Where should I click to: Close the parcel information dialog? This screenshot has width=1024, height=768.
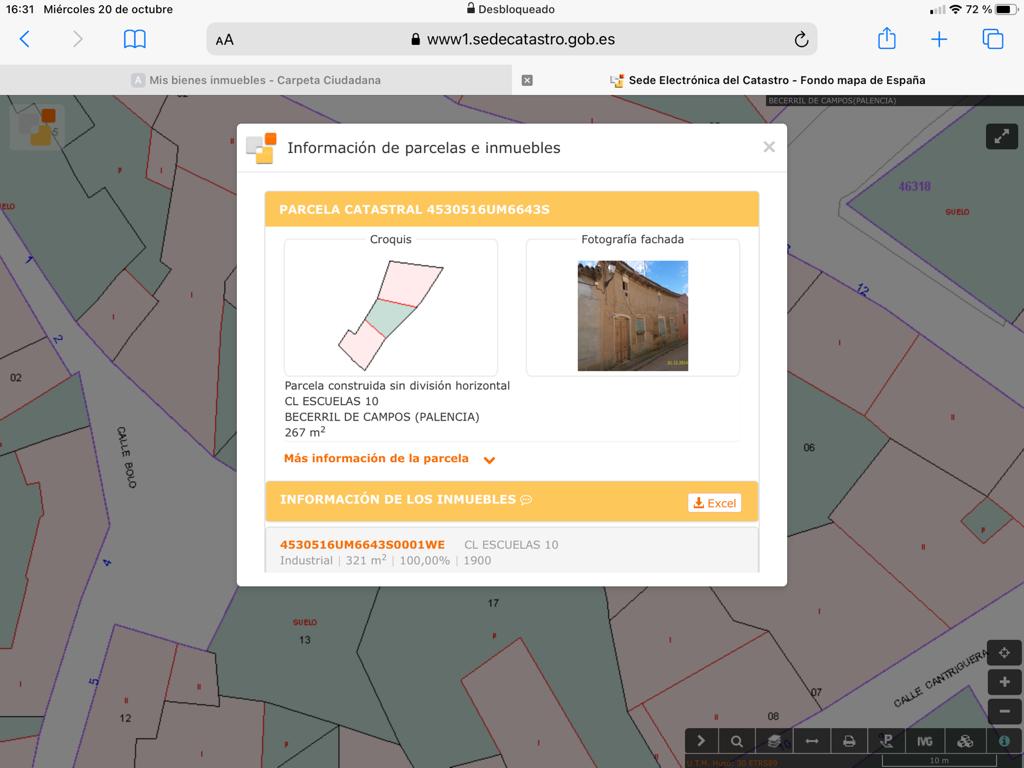click(769, 147)
